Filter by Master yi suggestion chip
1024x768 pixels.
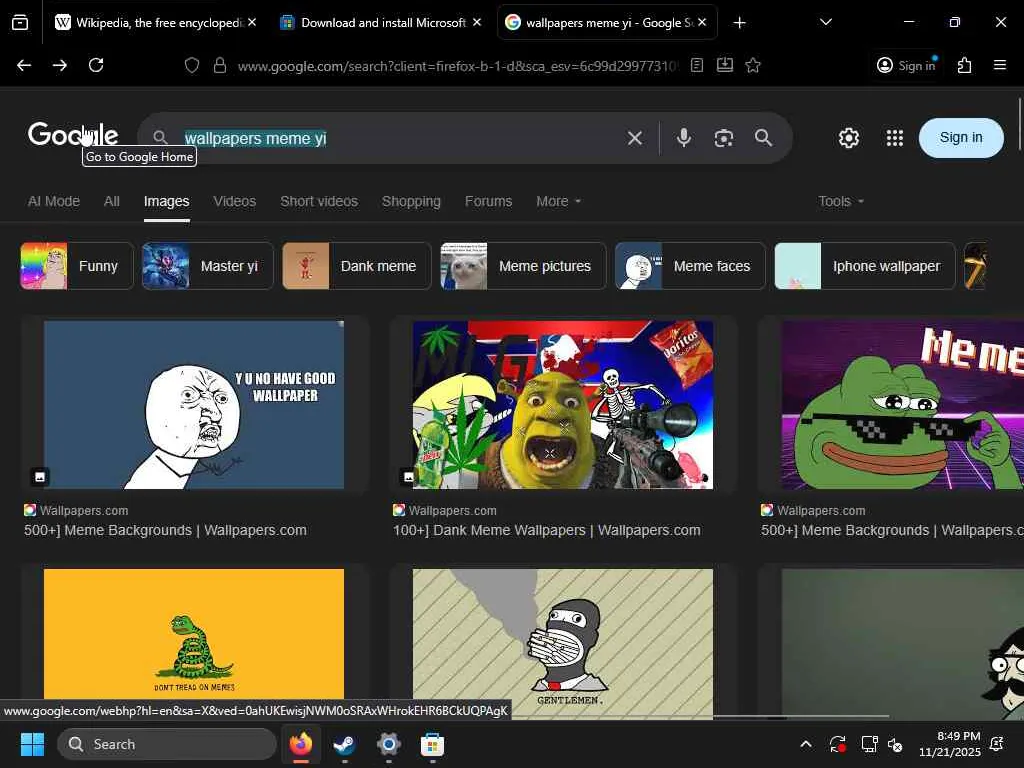[x=208, y=266]
